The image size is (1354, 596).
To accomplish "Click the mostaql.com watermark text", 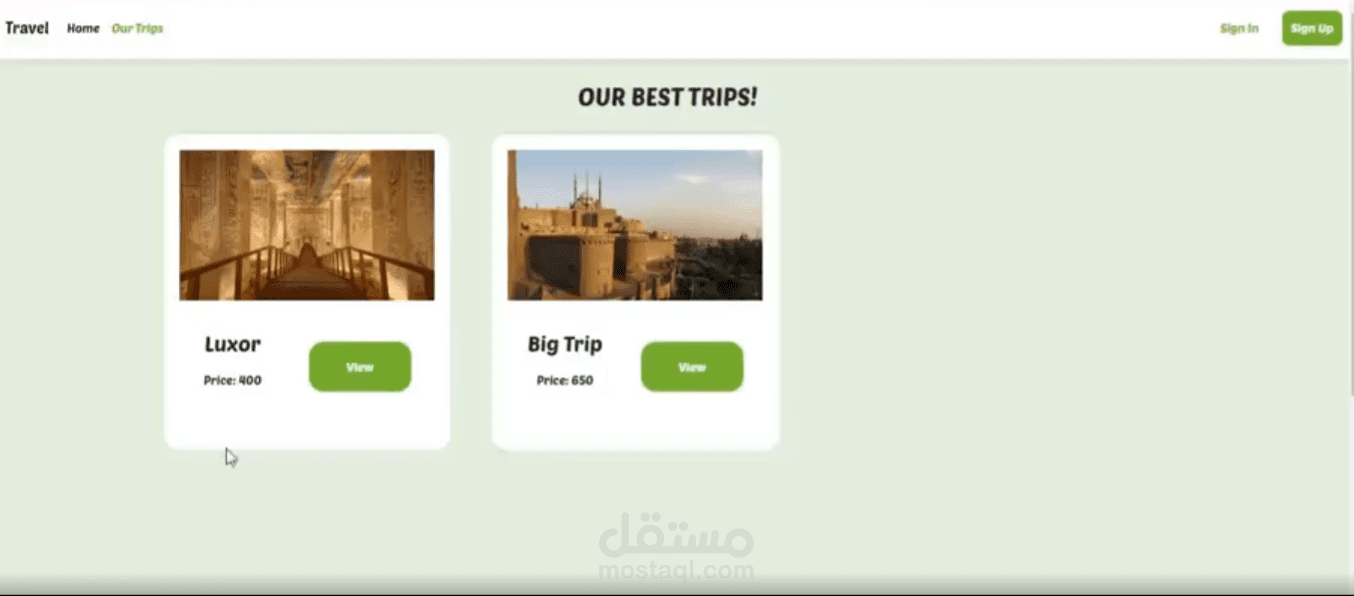I will [x=676, y=571].
